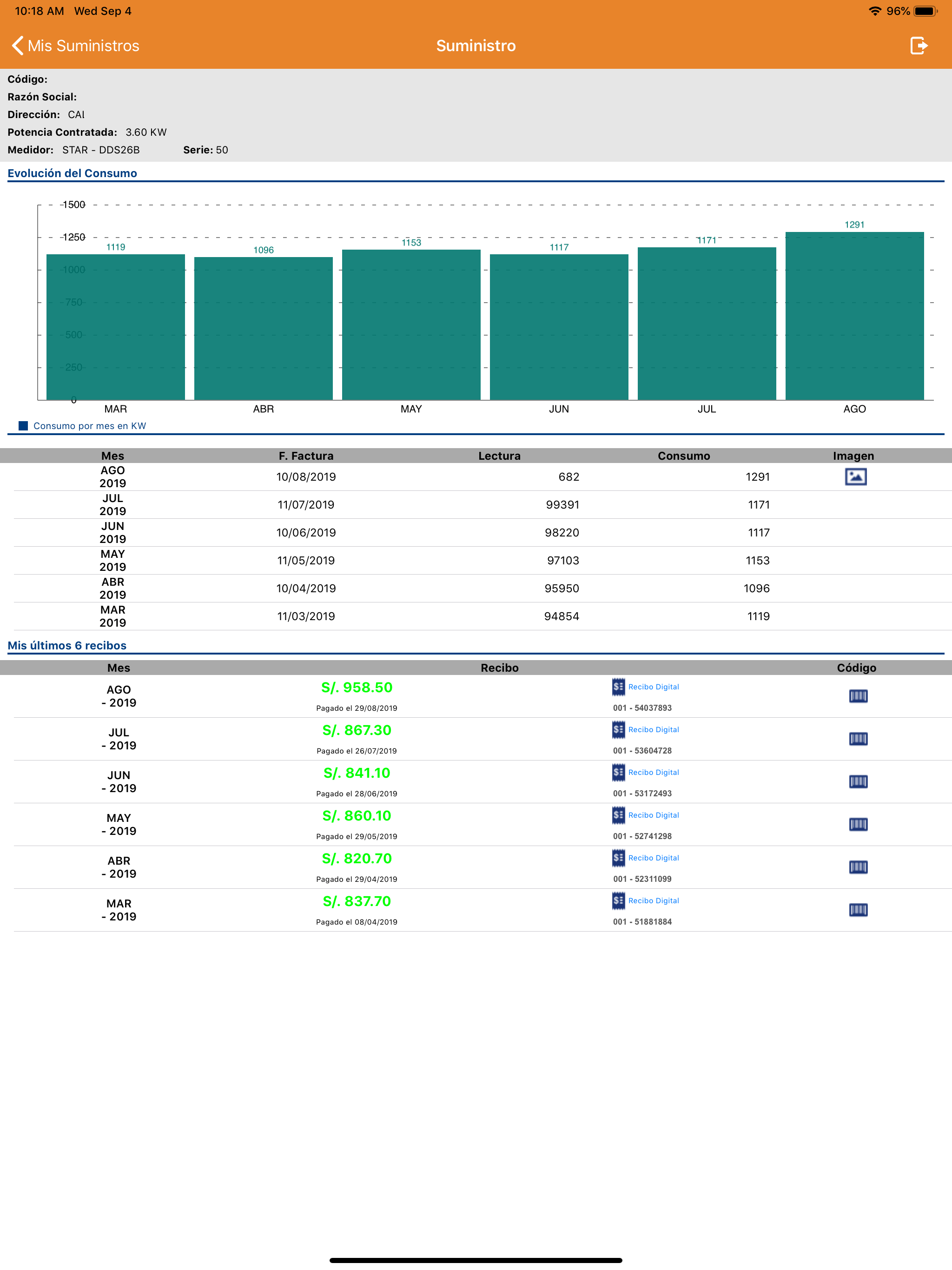The width and height of the screenshot is (952, 1270).
Task: Open barcode icon for MAR 2019 receipt
Action: [858, 909]
